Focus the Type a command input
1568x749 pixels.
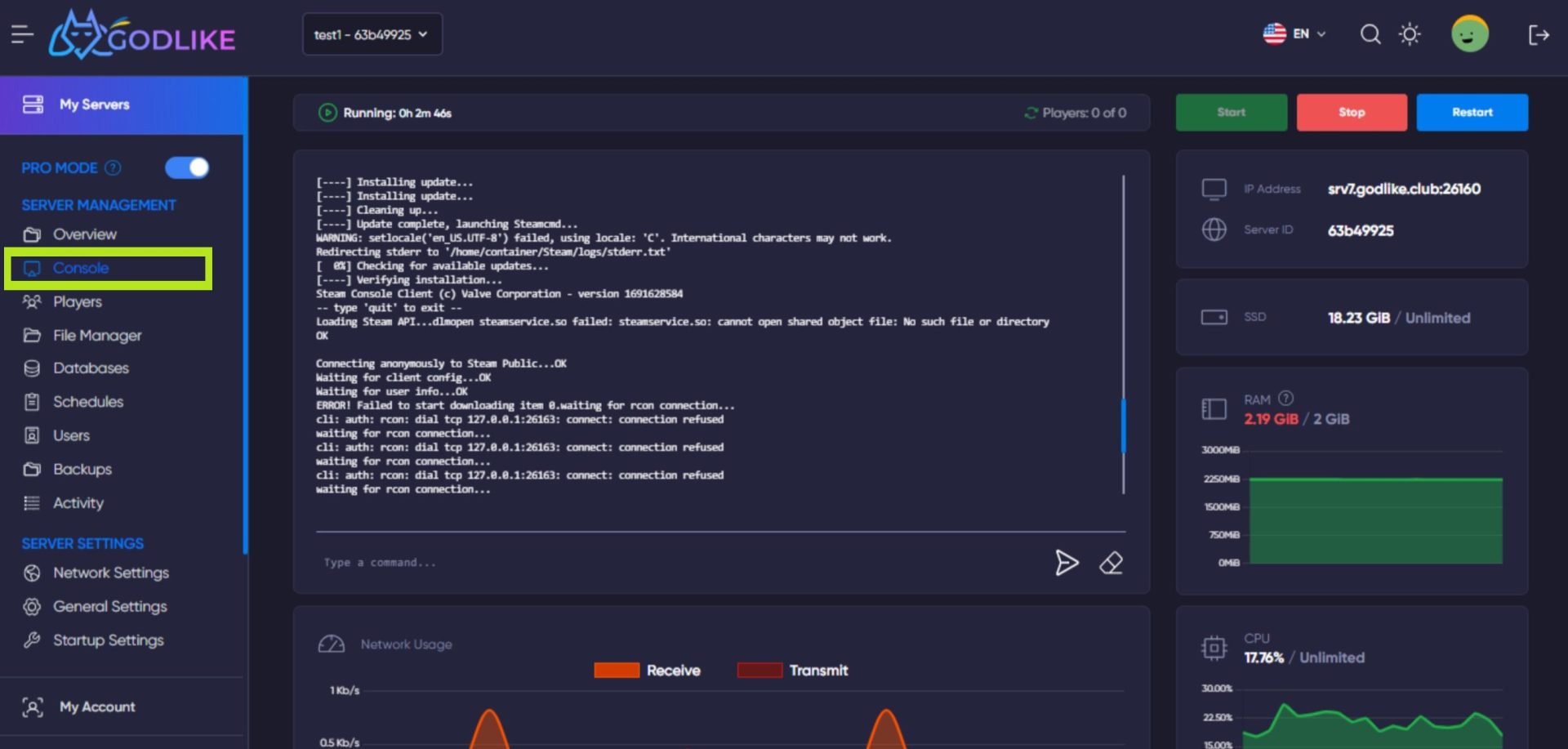678,563
